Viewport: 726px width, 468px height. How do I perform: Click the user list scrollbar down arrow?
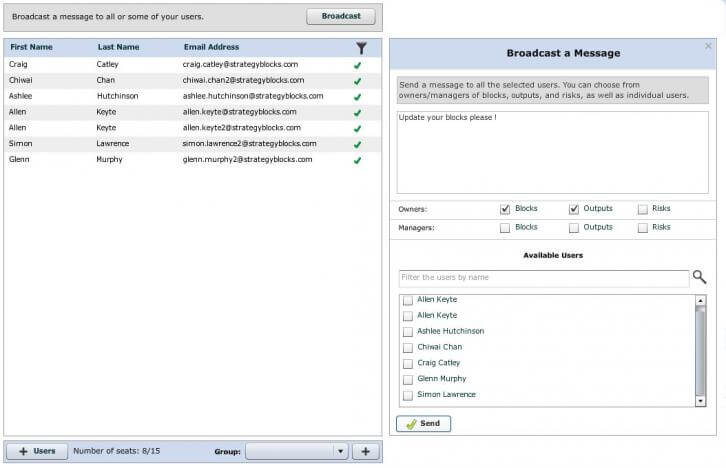point(701,401)
